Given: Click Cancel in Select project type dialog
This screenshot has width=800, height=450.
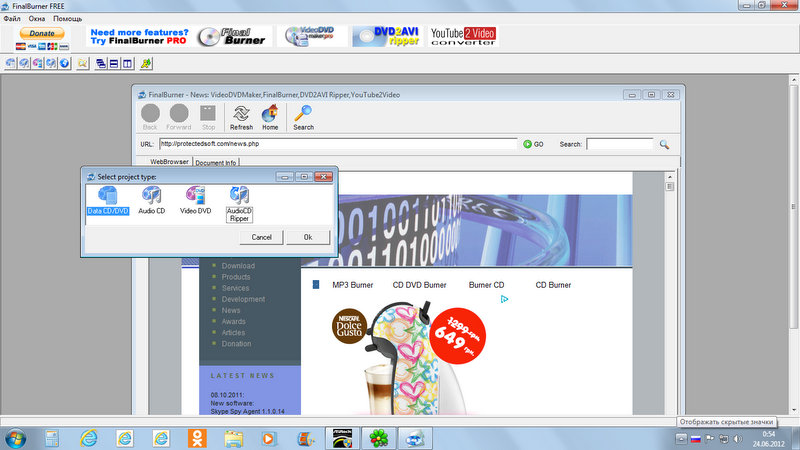Looking at the screenshot, I should point(261,237).
